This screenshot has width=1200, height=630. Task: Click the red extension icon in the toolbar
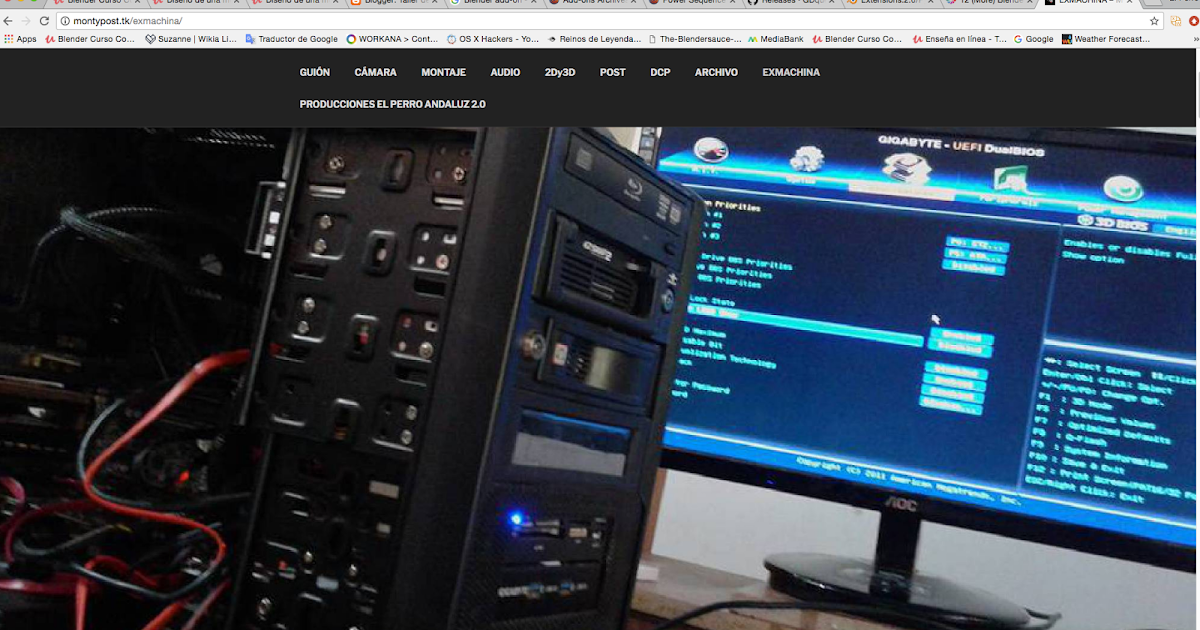(1194, 21)
